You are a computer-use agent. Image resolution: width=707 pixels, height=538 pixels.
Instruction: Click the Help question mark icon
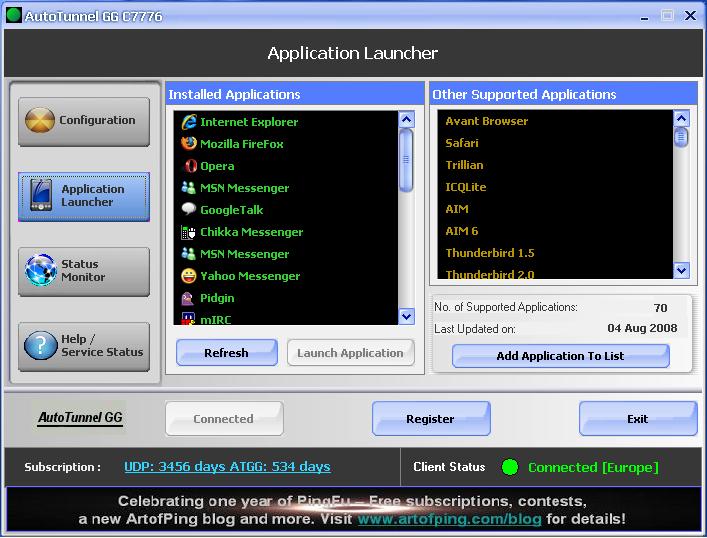pyautogui.click(x=40, y=345)
